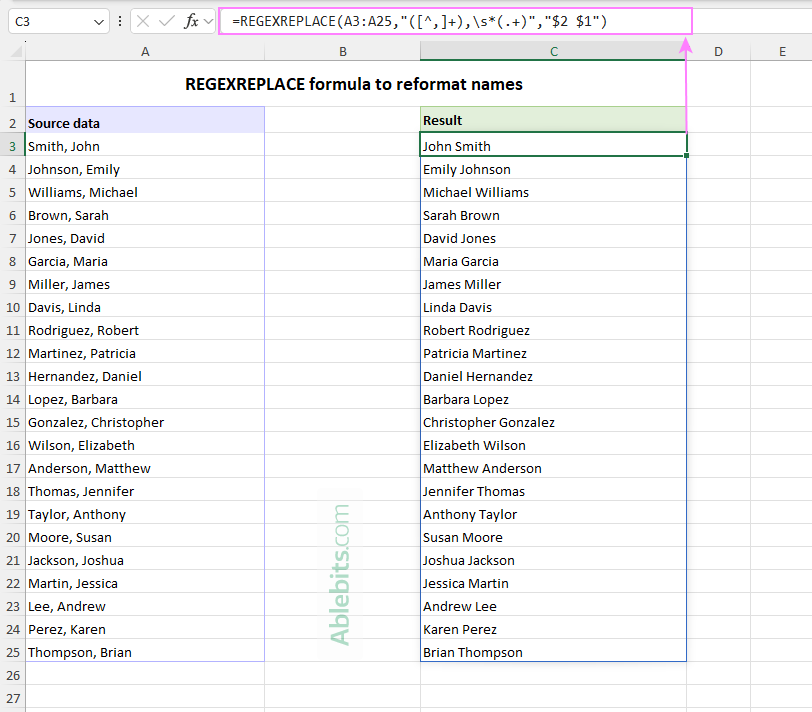This screenshot has height=712, width=812.
Task: Click cell 'Lopez, Barbara'
Action: click(145, 398)
